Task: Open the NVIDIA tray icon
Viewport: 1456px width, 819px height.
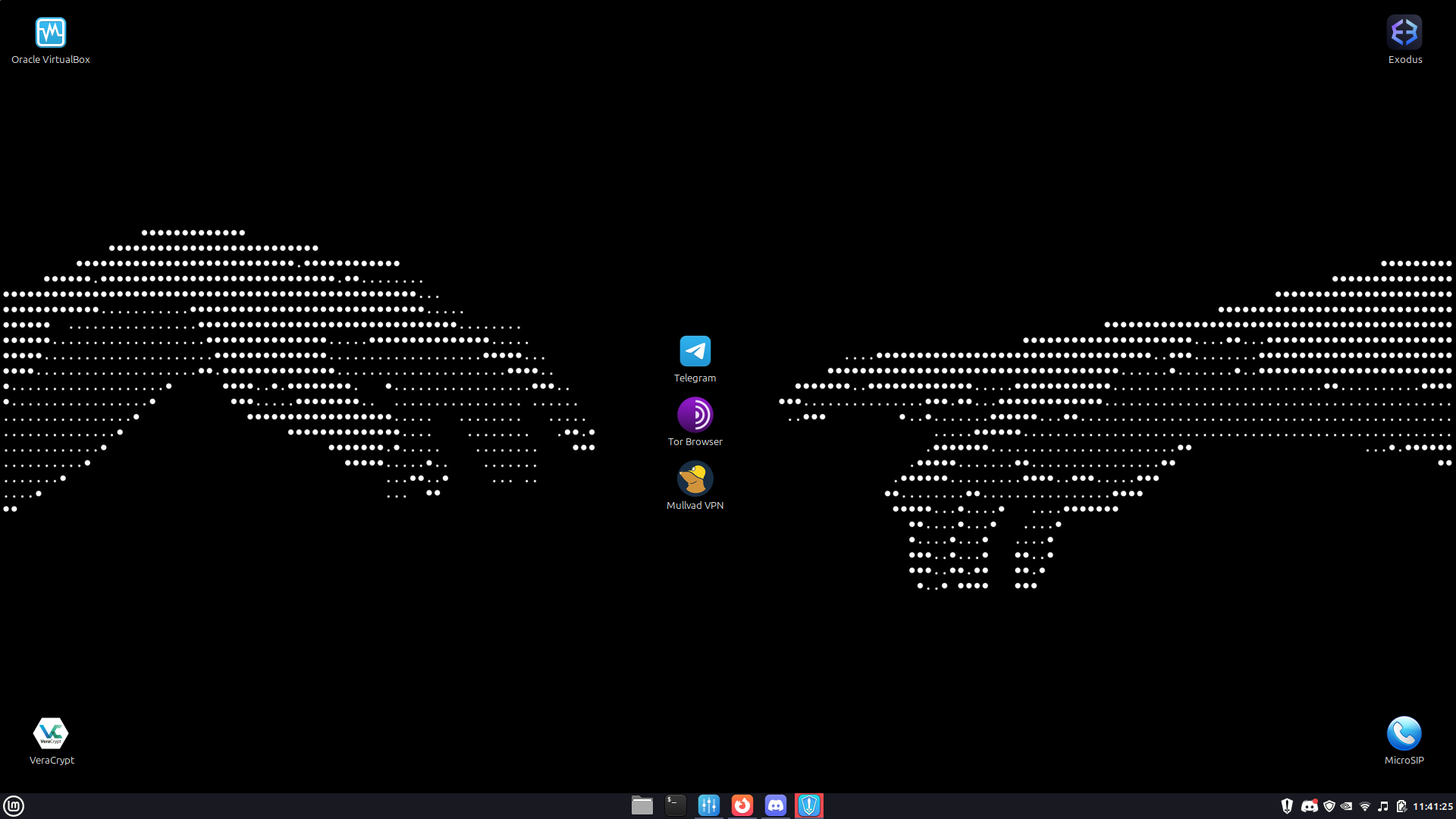Action: [1347, 806]
